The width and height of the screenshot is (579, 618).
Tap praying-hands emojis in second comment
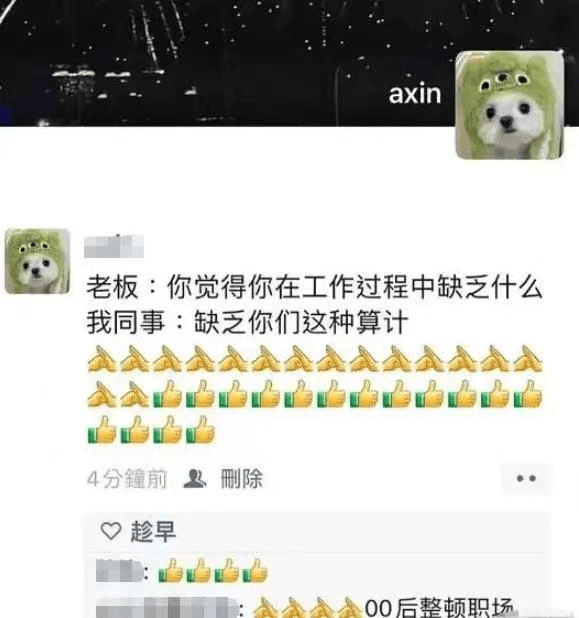[307, 608]
